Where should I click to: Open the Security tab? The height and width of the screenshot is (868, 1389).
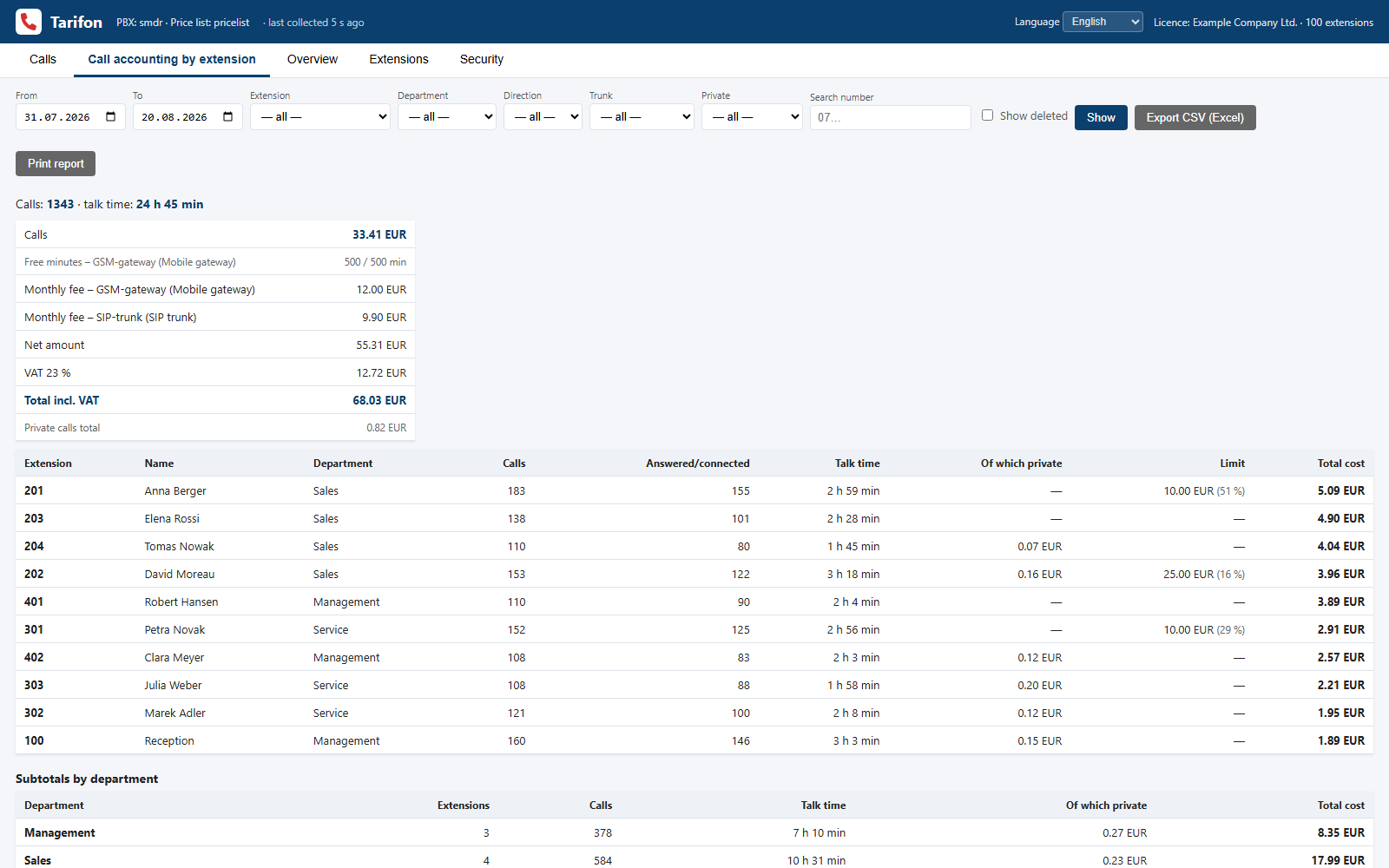pos(482,59)
